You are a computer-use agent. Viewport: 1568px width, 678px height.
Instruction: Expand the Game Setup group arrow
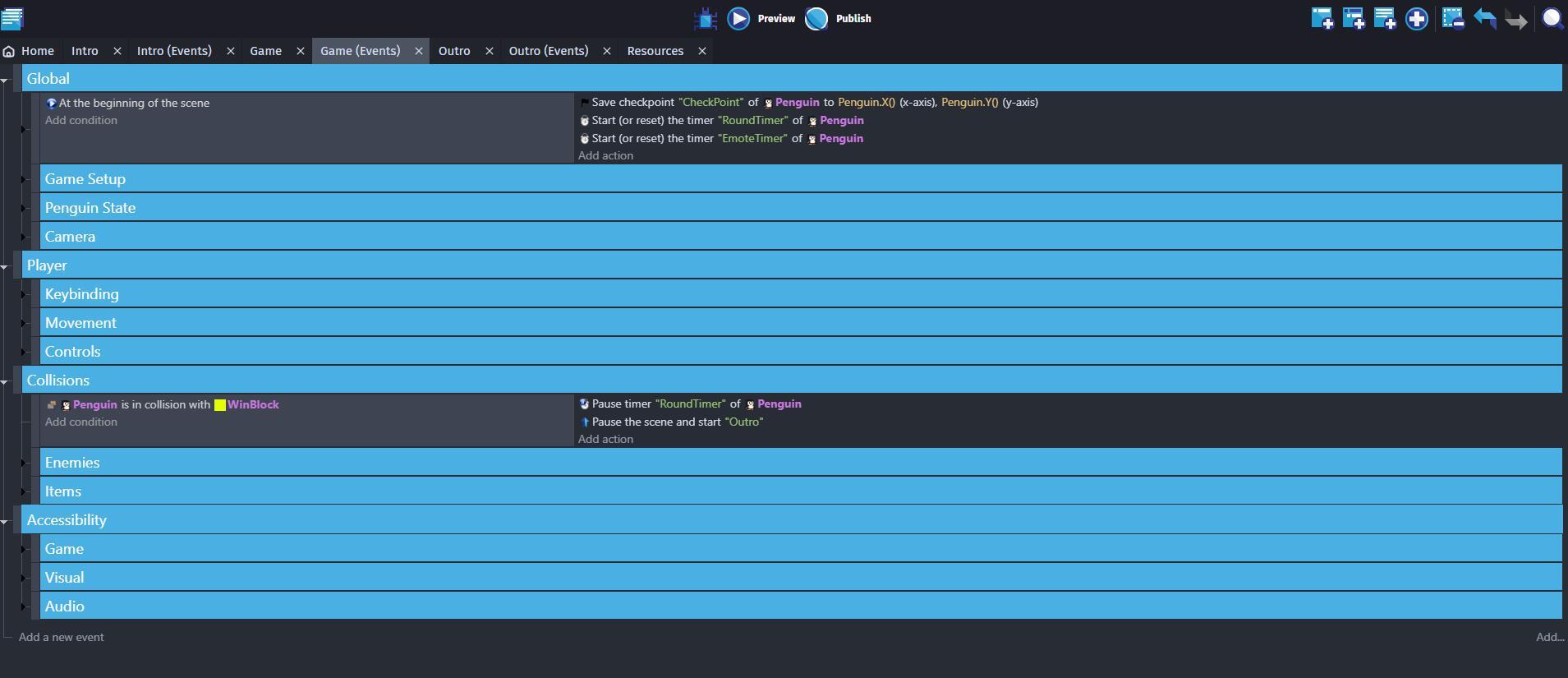[x=24, y=179]
